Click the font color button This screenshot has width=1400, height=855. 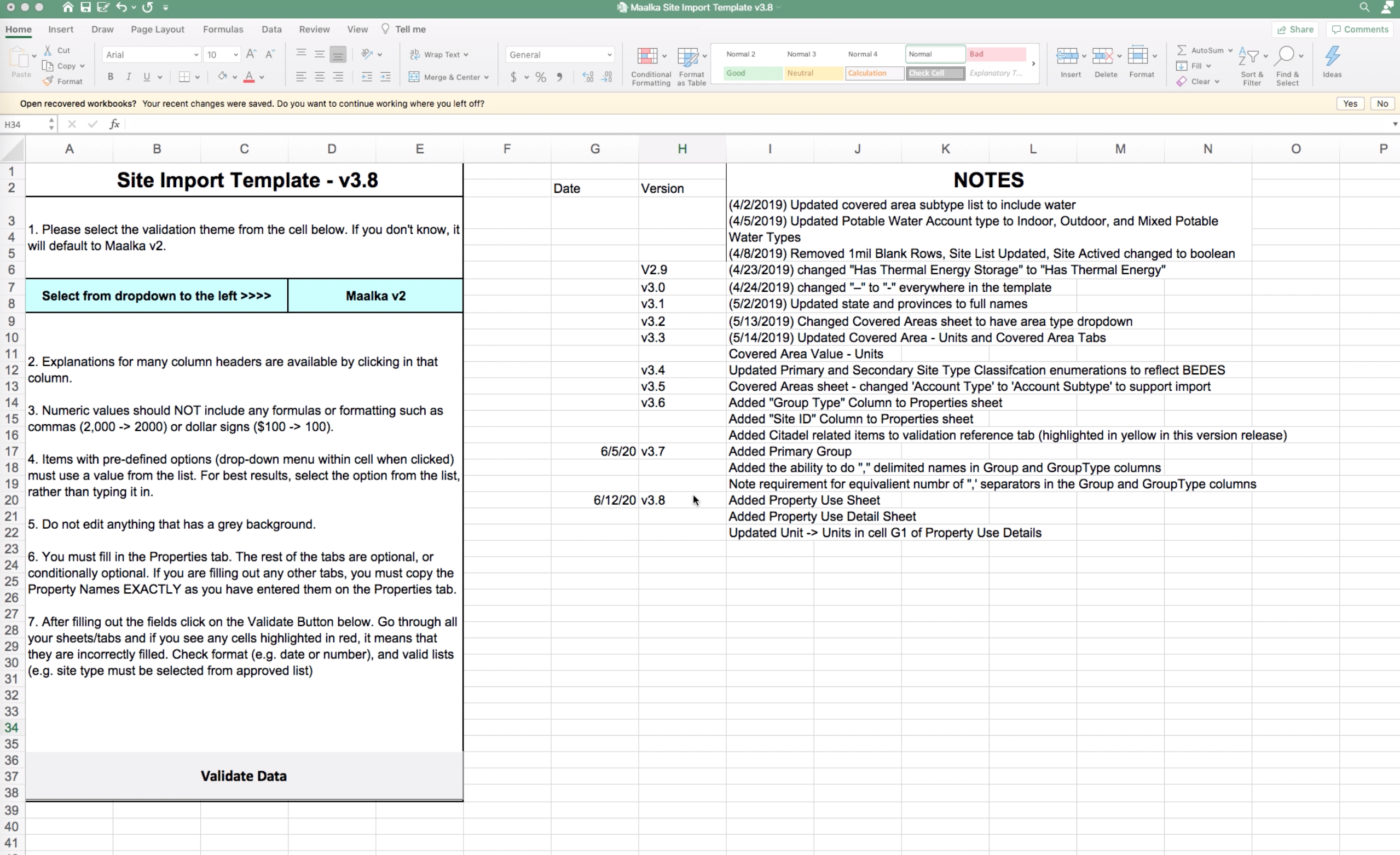point(249,77)
